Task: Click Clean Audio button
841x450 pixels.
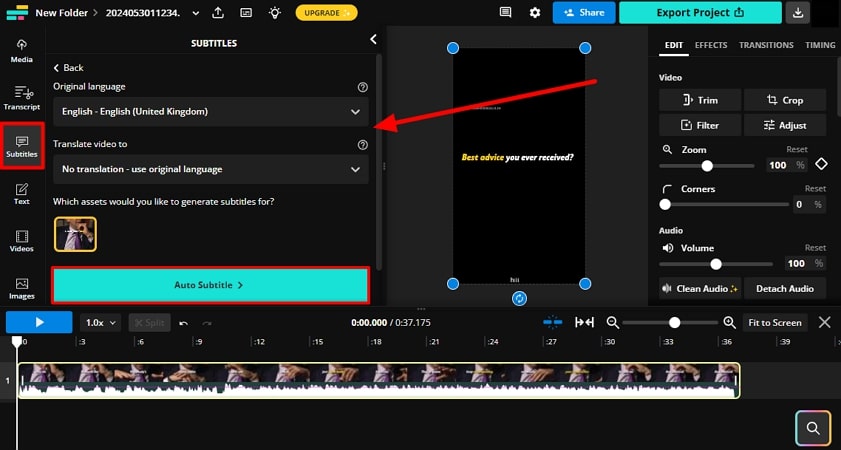Action: pyautogui.click(x=700, y=289)
